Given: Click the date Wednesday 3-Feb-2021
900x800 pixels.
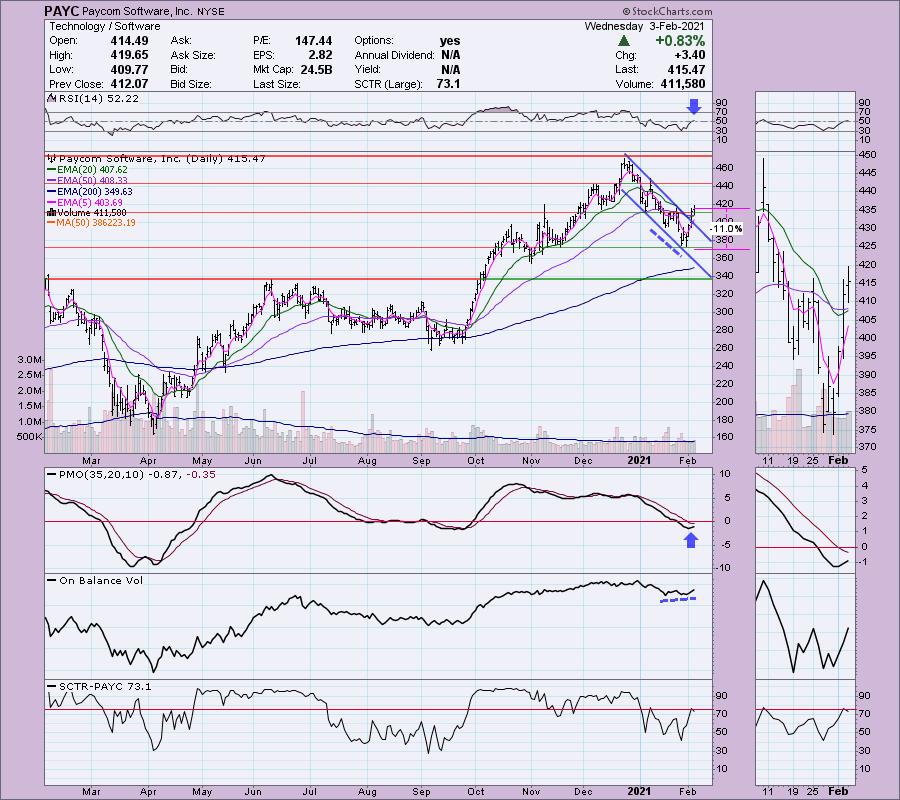Looking at the screenshot, I should [645, 26].
